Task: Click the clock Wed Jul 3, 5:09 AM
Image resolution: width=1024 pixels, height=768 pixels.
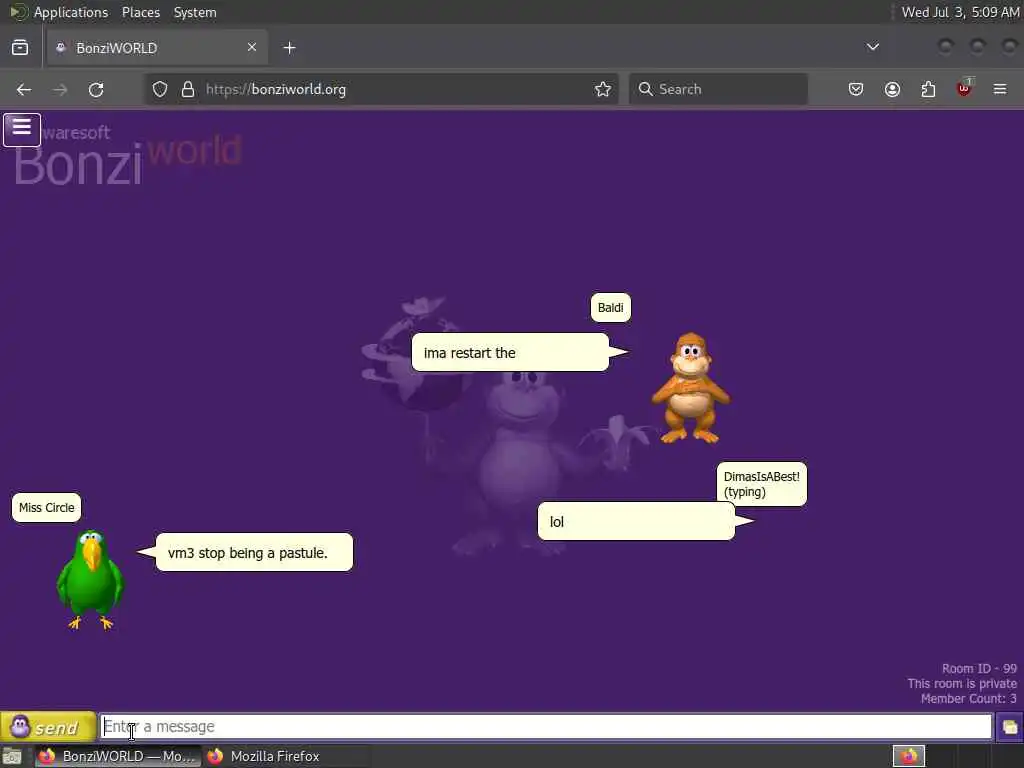Action: pos(960,12)
